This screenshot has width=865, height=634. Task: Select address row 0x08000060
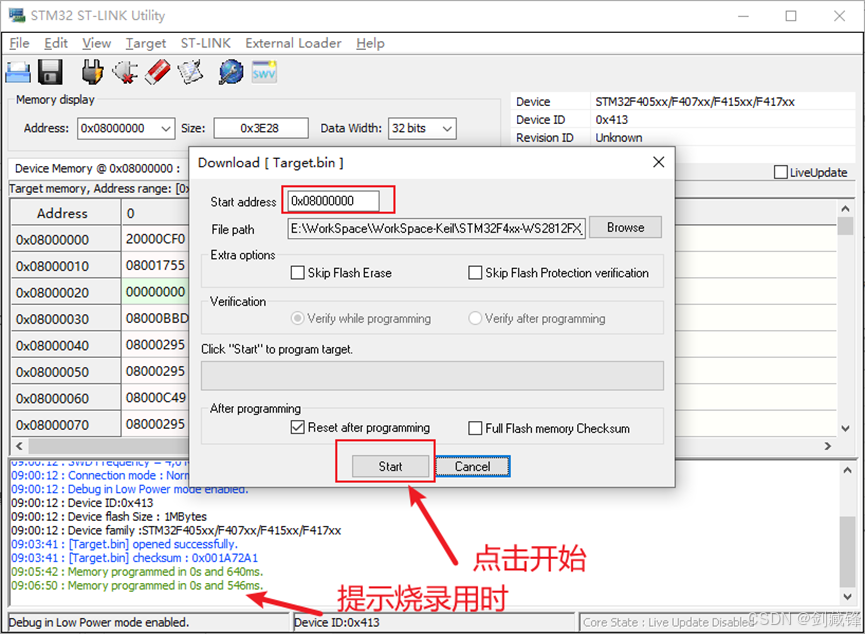click(66, 398)
